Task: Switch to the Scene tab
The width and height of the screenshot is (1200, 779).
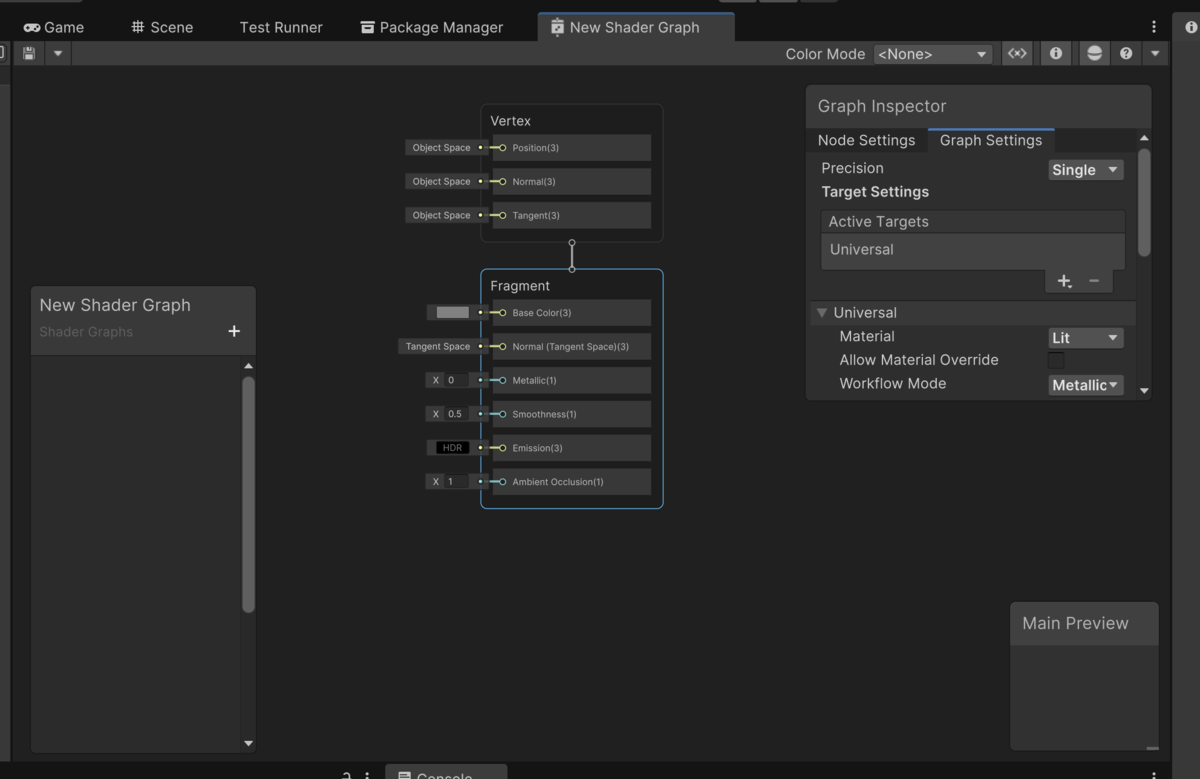Action: [x=162, y=27]
